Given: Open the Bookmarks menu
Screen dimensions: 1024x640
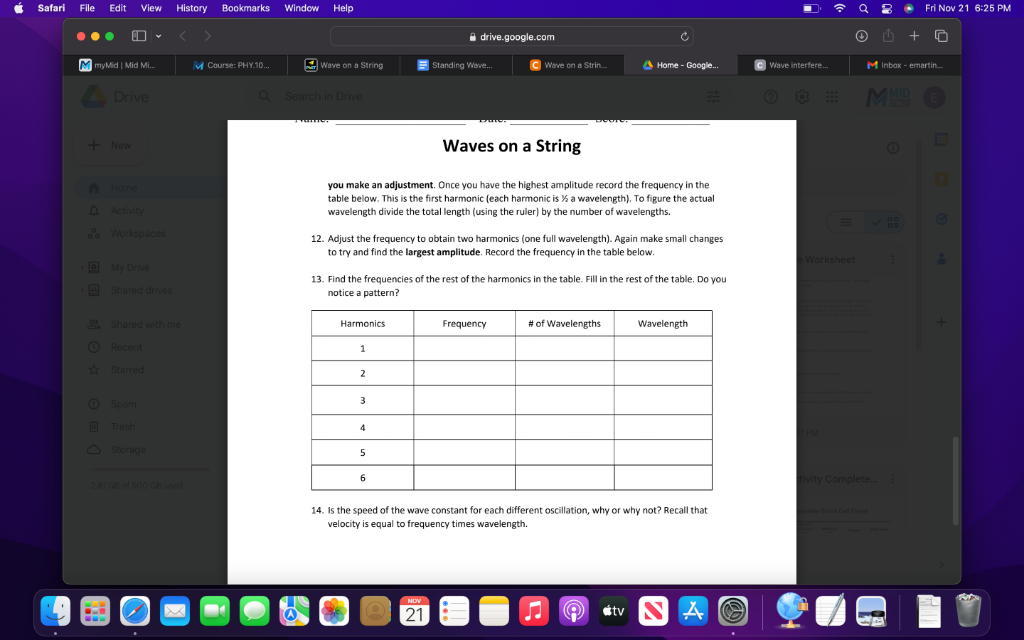Looking at the screenshot, I should click(246, 8).
